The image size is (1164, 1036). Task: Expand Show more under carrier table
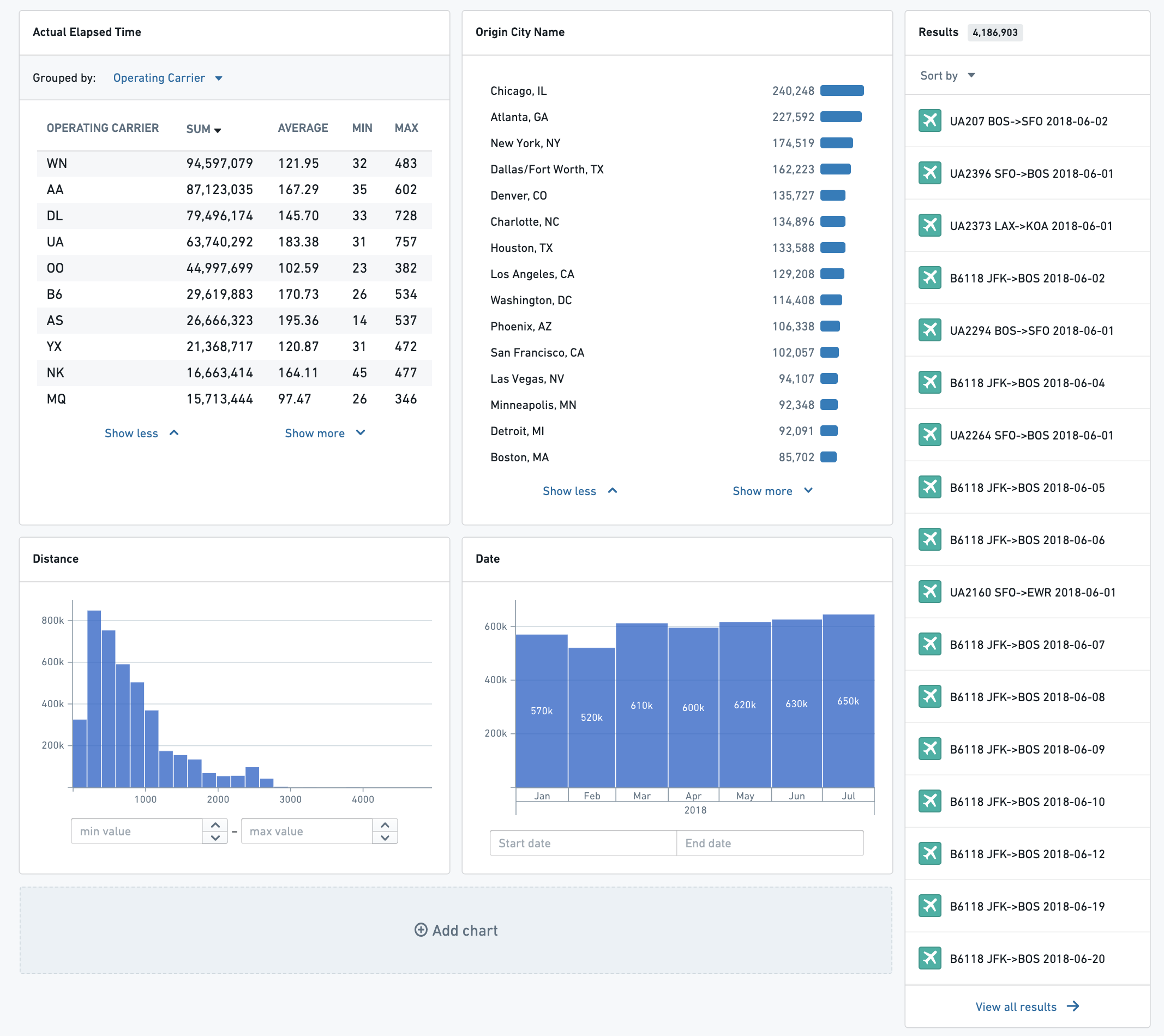click(325, 433)
